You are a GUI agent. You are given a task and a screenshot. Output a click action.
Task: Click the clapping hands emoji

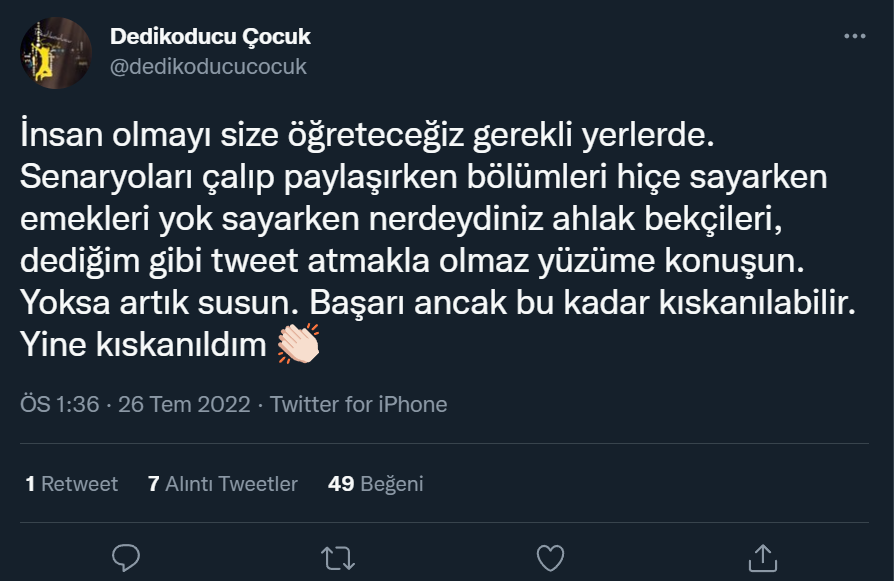pyautogui.click(x=298, y=345)
